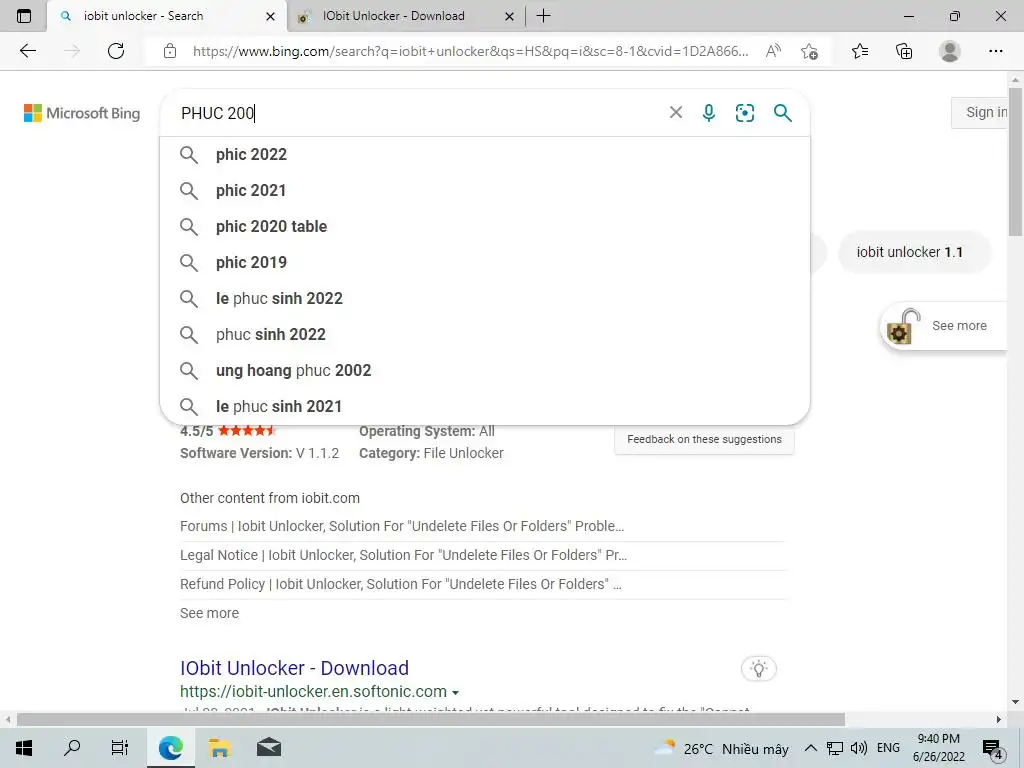Click the volume speaker tray icon
The width and height of the screenshot is (1024, 768).
click(x=859, y=748)
